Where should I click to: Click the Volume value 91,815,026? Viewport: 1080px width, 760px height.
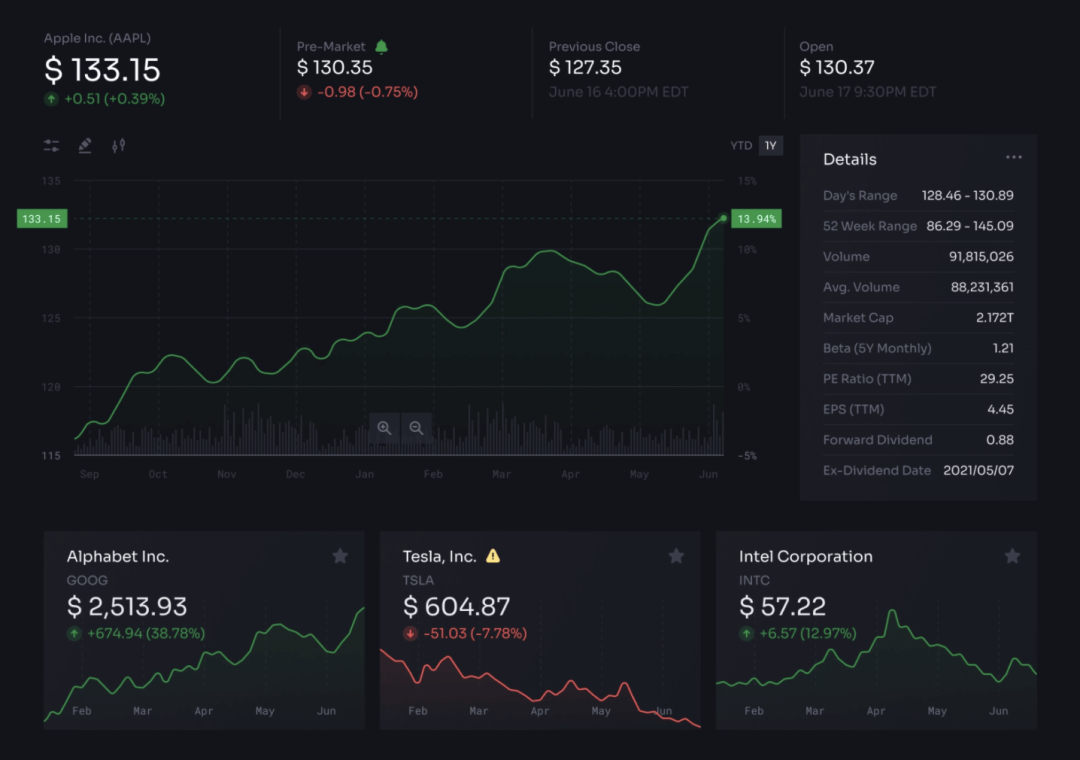click(982, 256)
